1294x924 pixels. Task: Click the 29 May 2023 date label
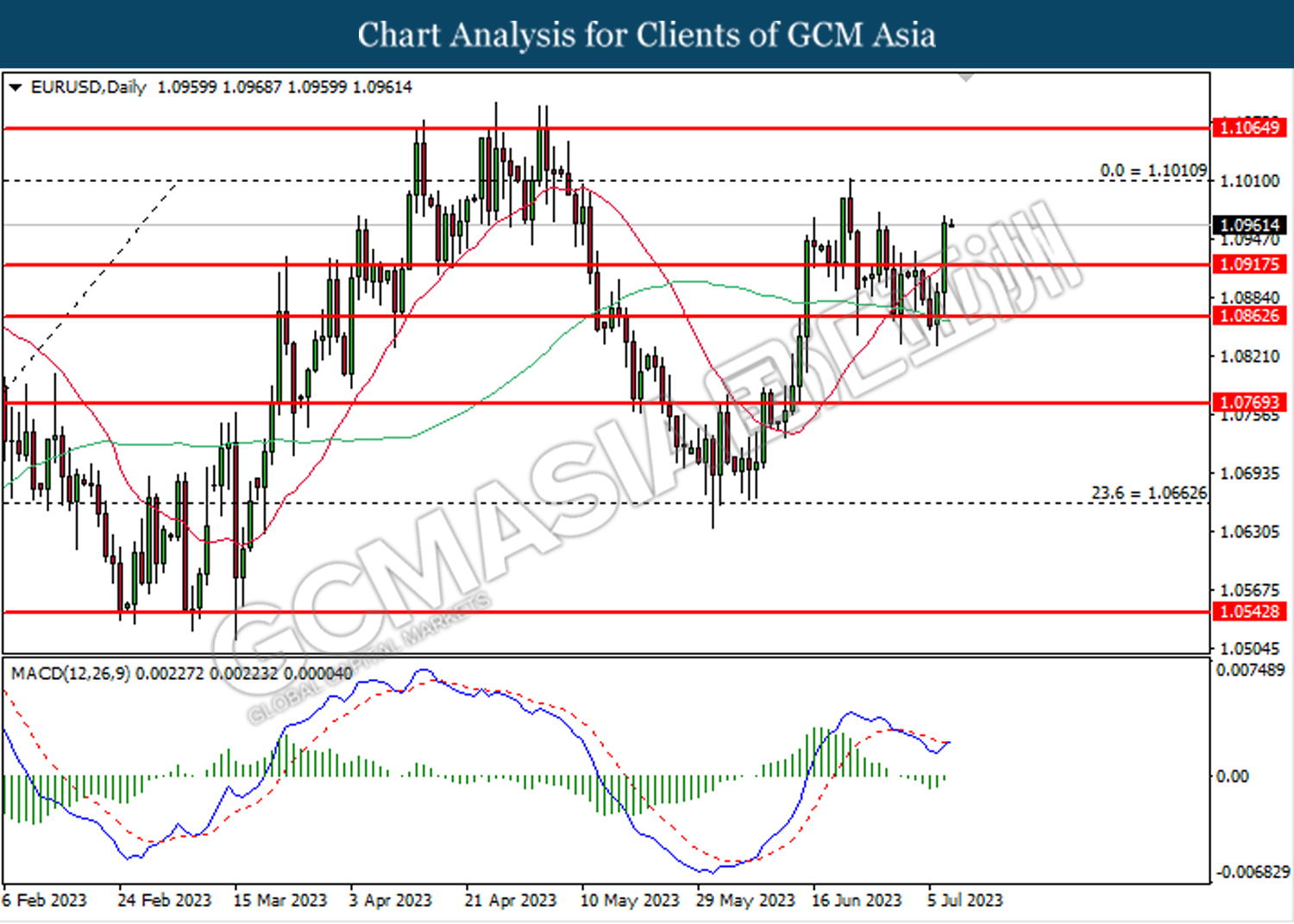point(745,900)
